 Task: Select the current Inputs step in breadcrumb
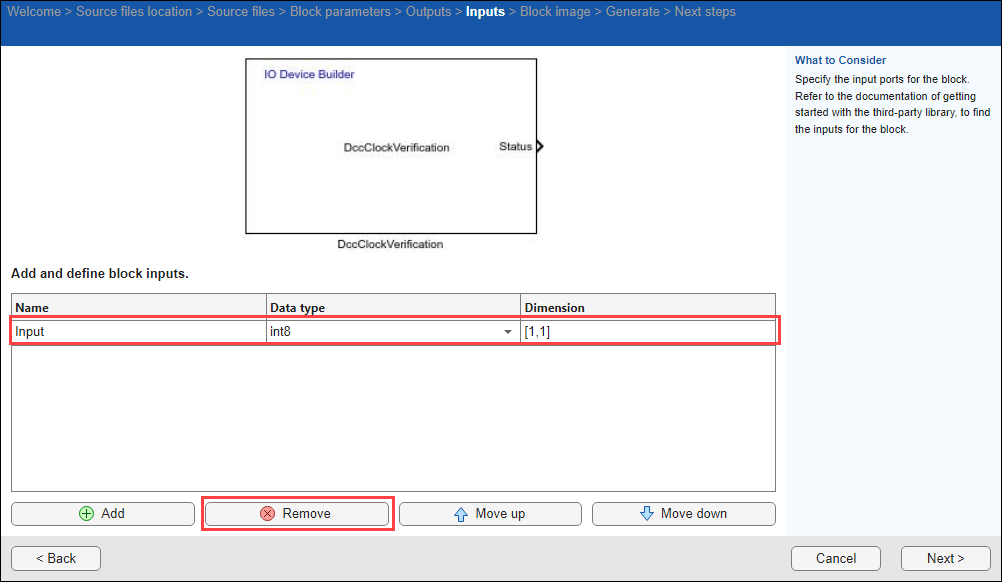pyautogui.click(x=485, y=12)
